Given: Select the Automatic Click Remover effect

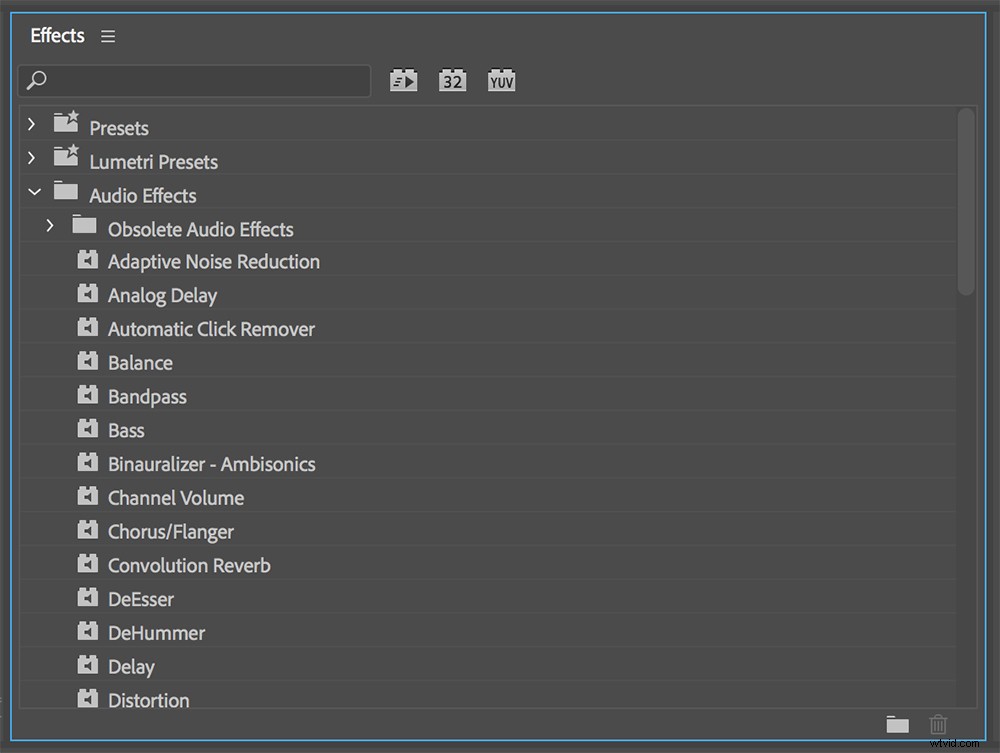Looking at the screenshot, I should [211, 329].
